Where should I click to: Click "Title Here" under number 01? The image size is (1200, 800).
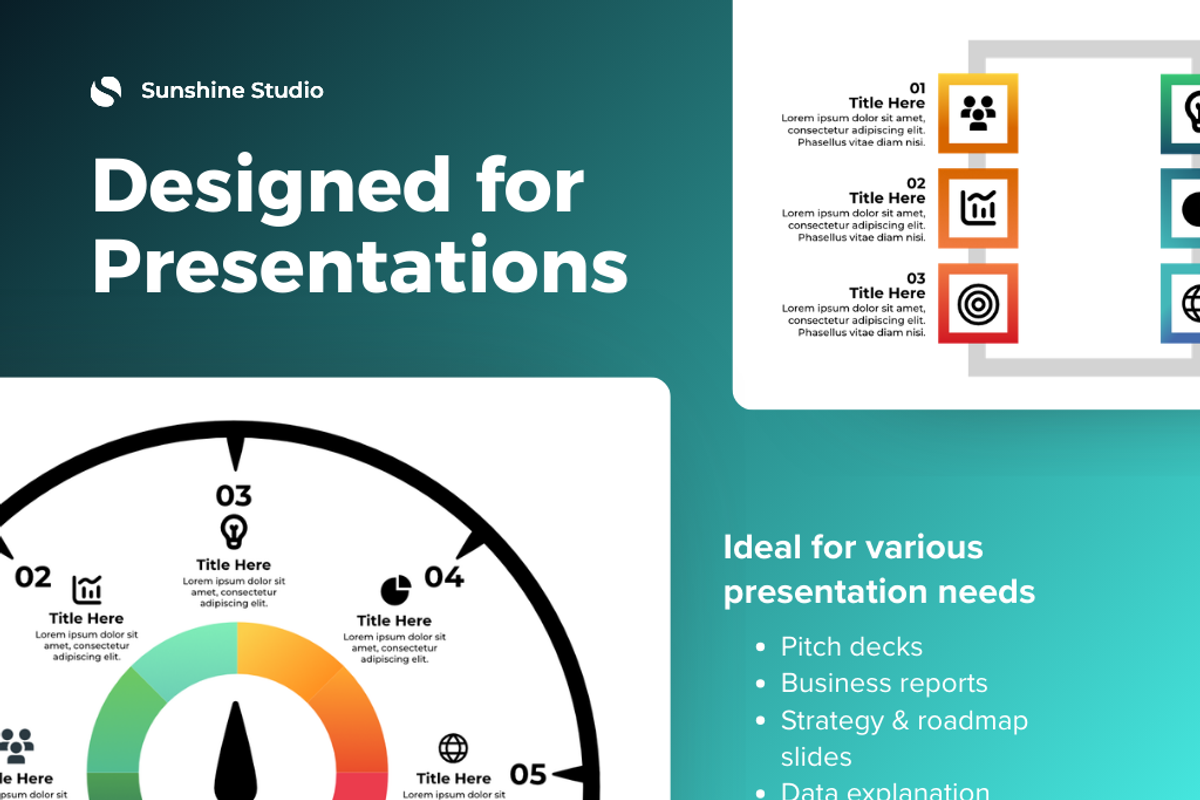tap(887, 103)
